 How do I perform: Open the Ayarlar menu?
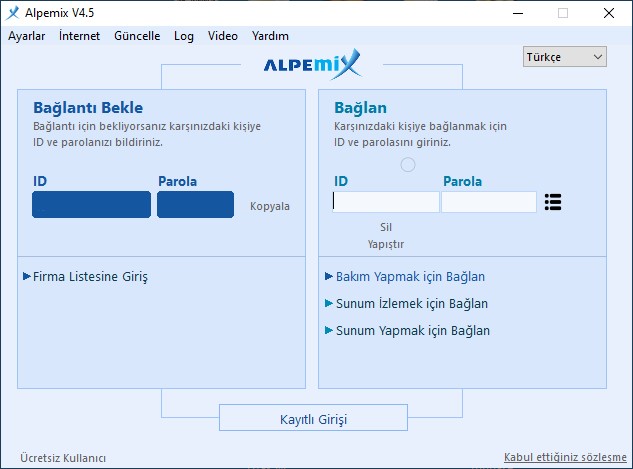[27, 36]
